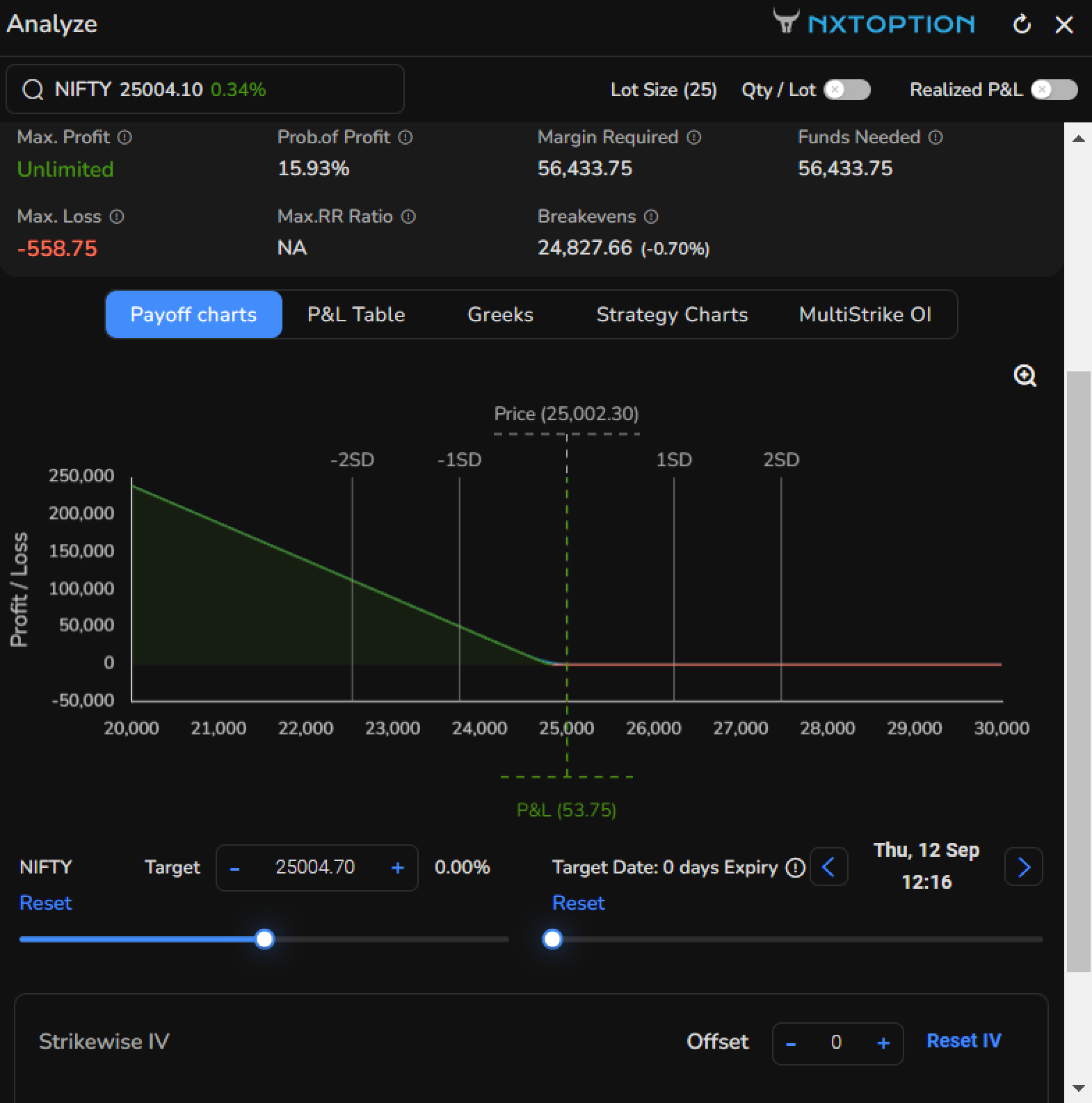Click the Breakevens value 24,827.66
The image size is (1092, 1103).
click(585, 248)
